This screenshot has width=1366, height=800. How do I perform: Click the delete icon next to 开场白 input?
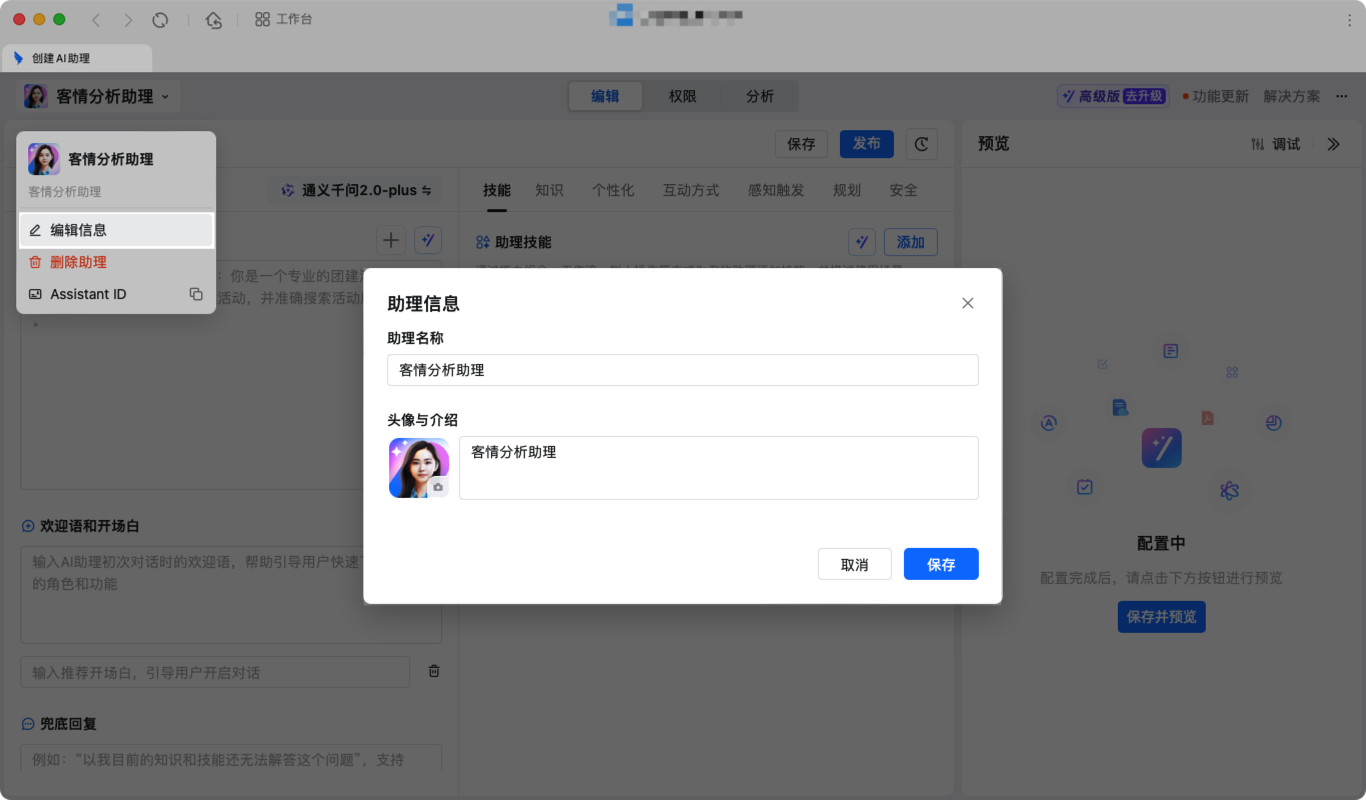pos(433,671)
